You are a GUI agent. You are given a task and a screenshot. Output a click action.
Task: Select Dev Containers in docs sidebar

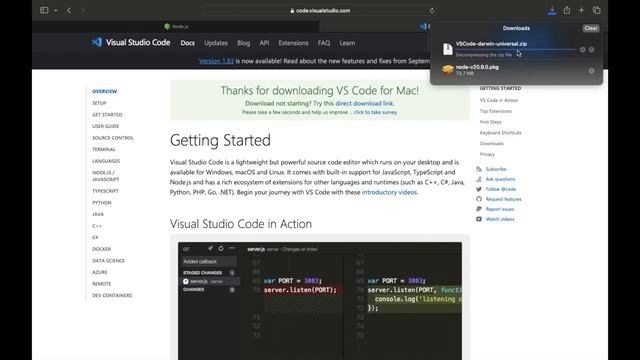coord(112,295)
